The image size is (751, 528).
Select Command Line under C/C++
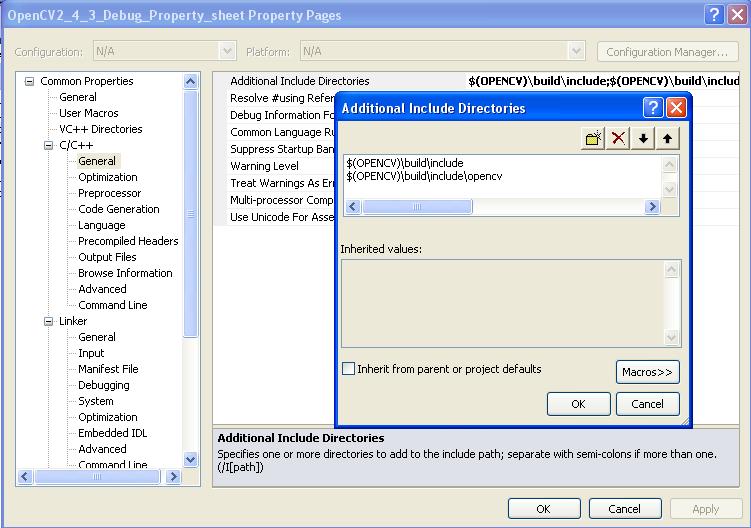coord(113,305)
